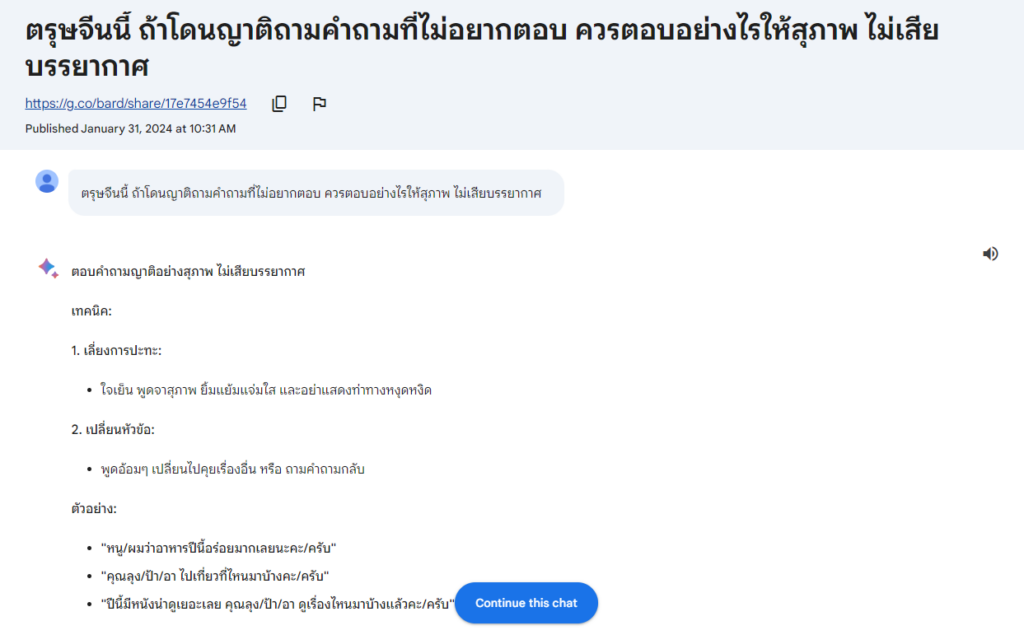Click the flag icon to report conversation
Image resolution: width=1024 pixels, height=635 pixels.
(x=319, y=104)
